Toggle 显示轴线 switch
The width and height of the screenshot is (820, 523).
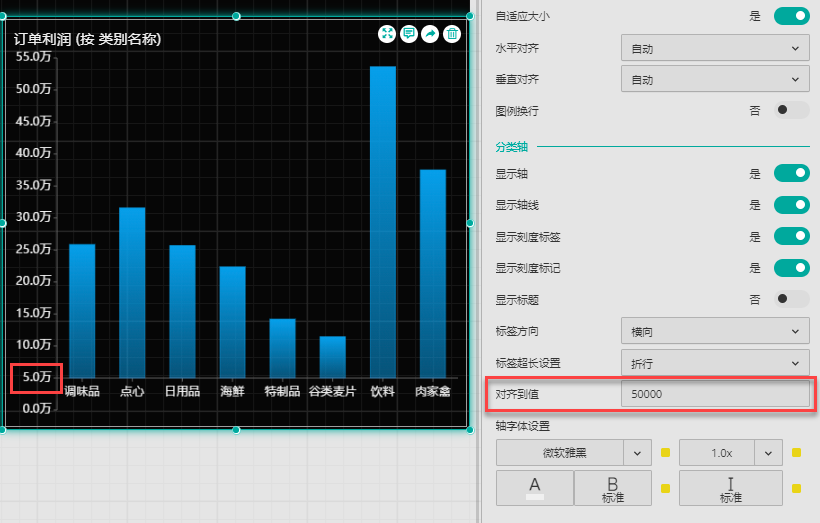click(x=792, y=204)
